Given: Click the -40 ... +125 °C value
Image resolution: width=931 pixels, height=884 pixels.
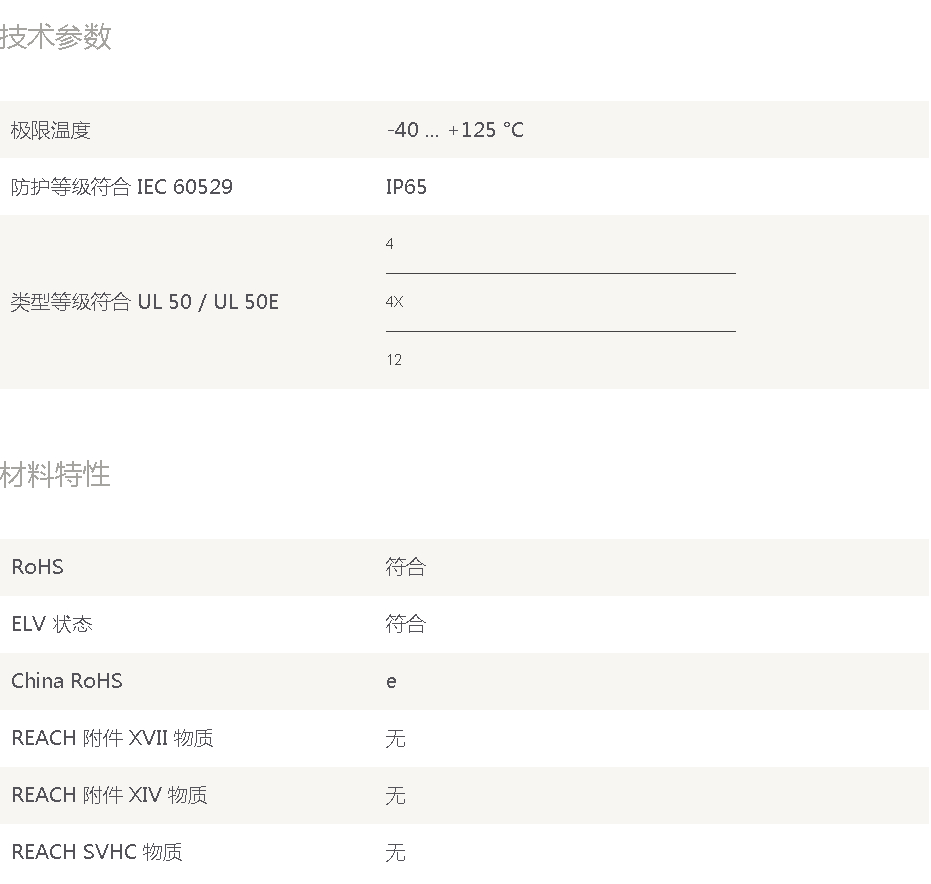Looking at the screenshot, I should pyautogui.click(x=455, y=130).
